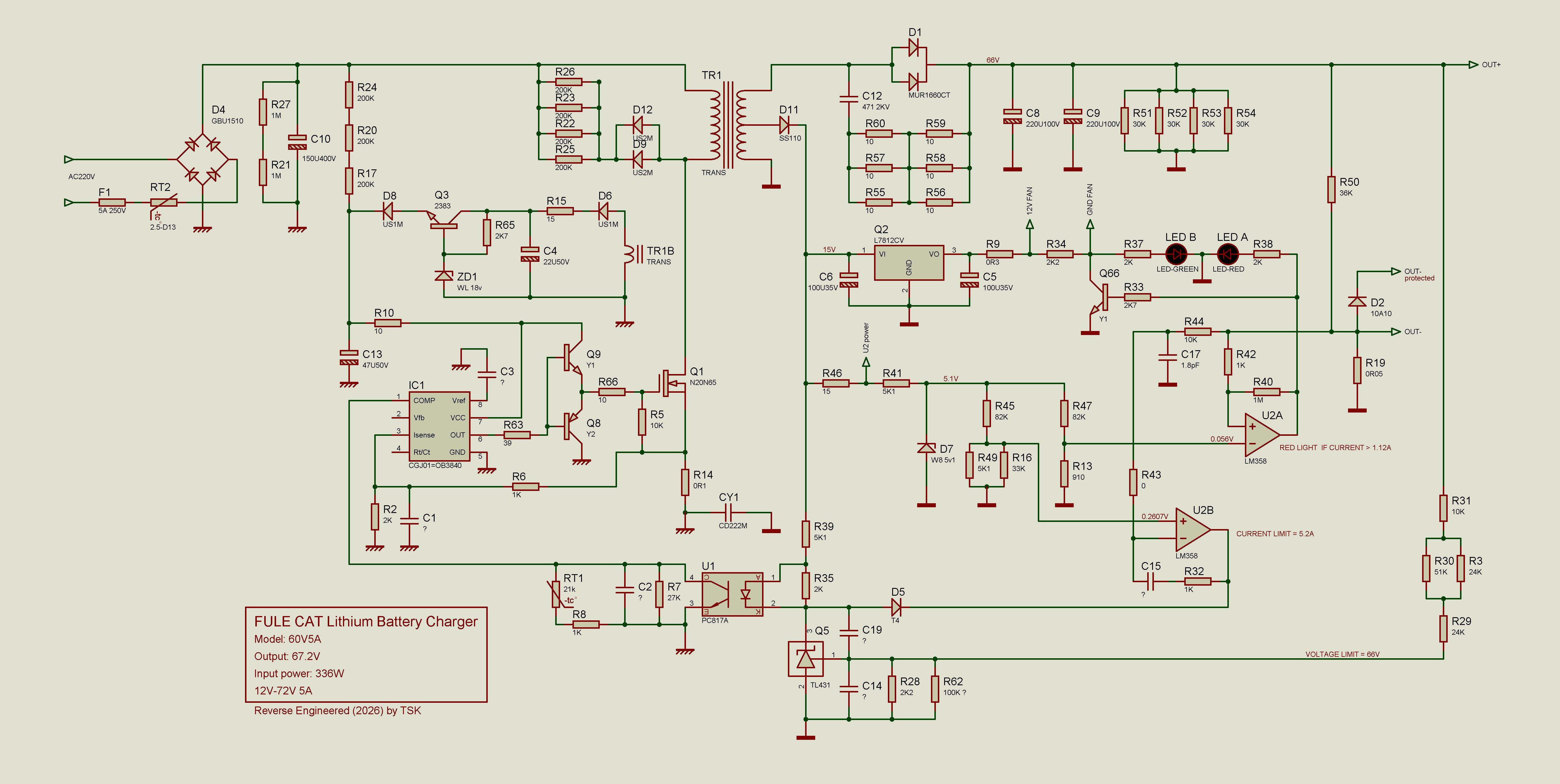This screenshot has width=1560, height=784.
Task: Click the U2 power terminal arrow
Action: click(866, 362)
